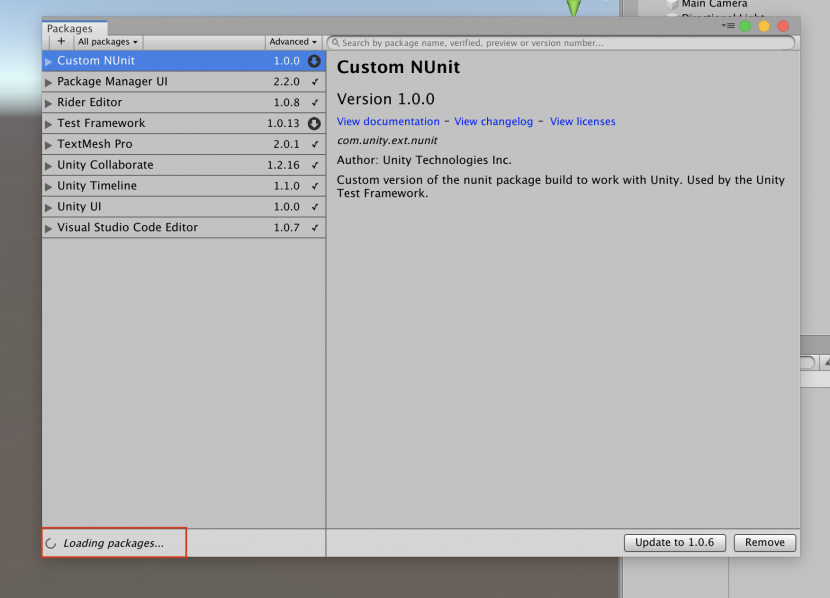Viewport: 830px width, 598px height.
Task: Select the Rider Editor package row
Action: 150,102
